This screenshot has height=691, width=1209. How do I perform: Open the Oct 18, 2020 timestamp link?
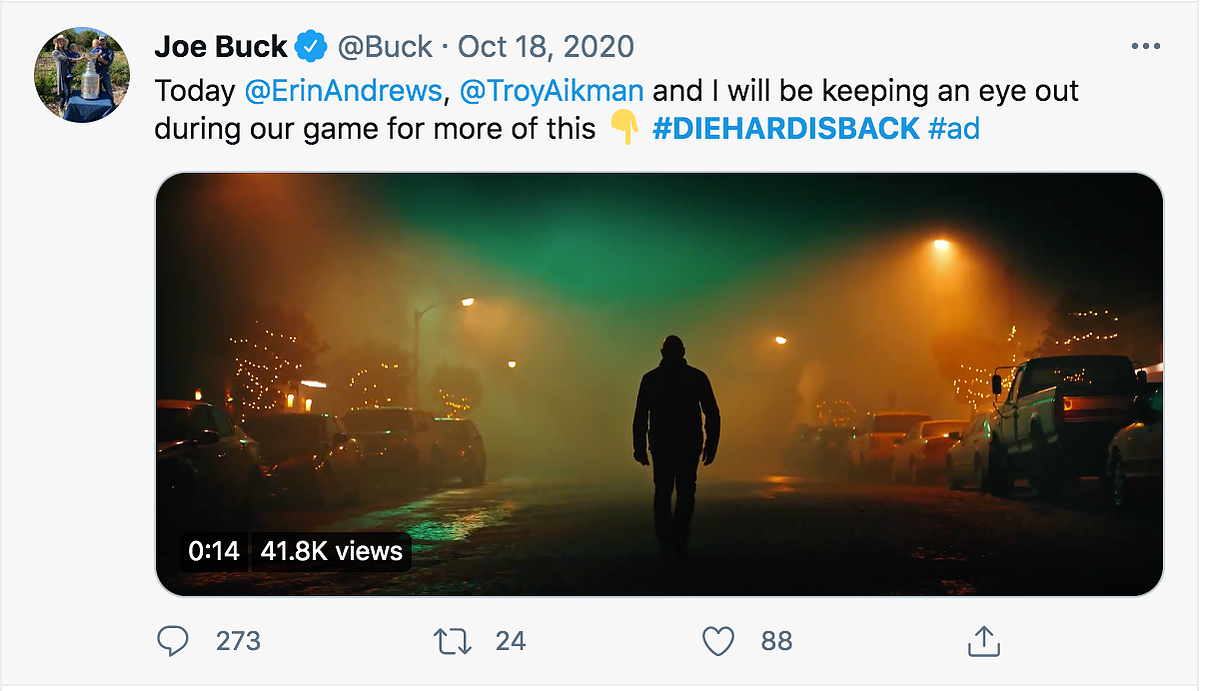tap(546, 46)
